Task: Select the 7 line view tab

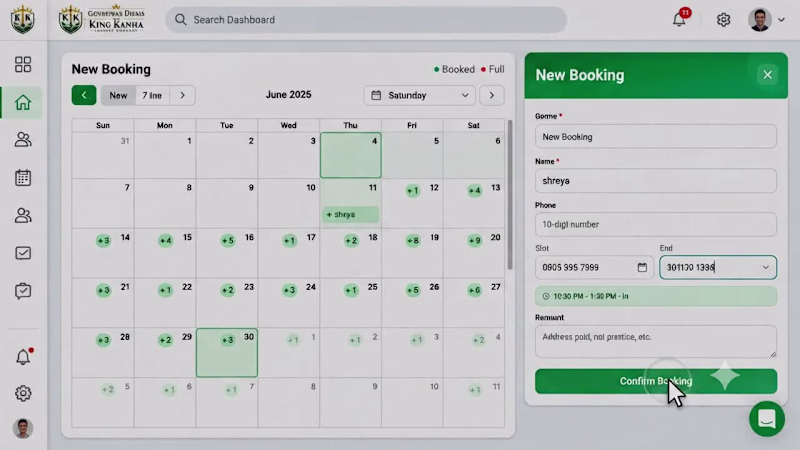Action: 152,95
